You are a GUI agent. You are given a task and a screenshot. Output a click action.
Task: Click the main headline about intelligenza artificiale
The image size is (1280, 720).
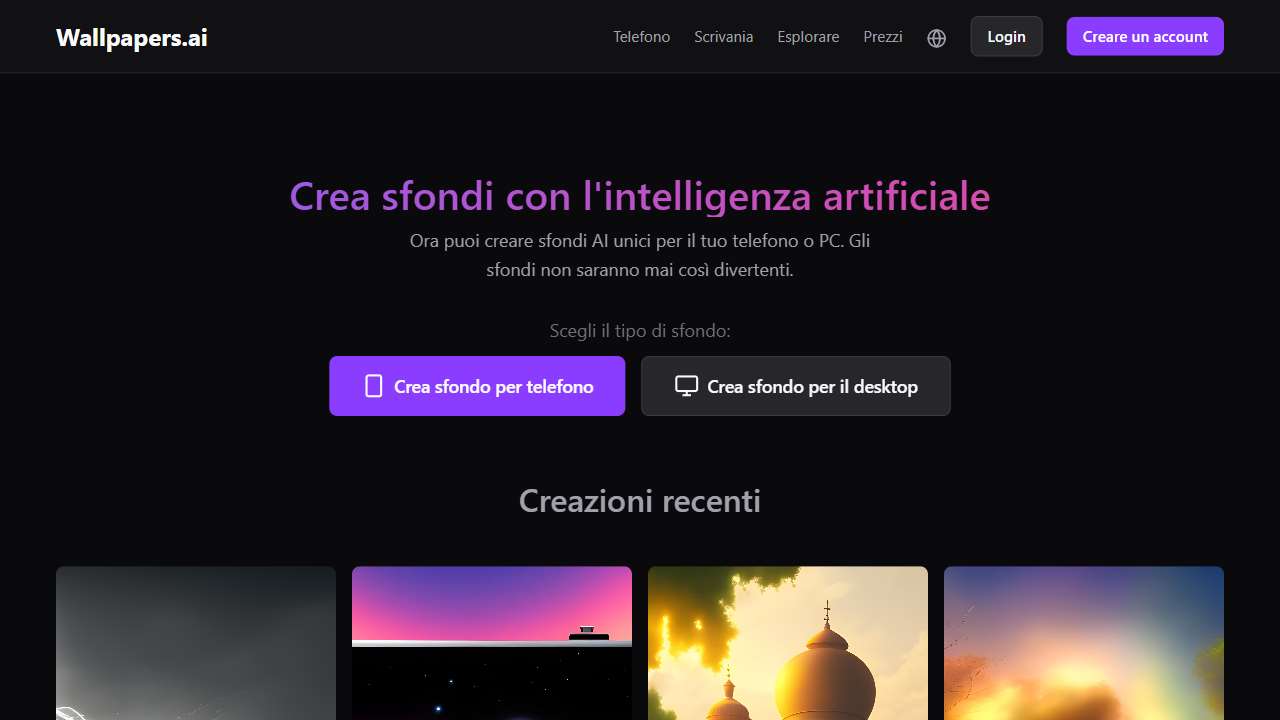pos(640,196)
